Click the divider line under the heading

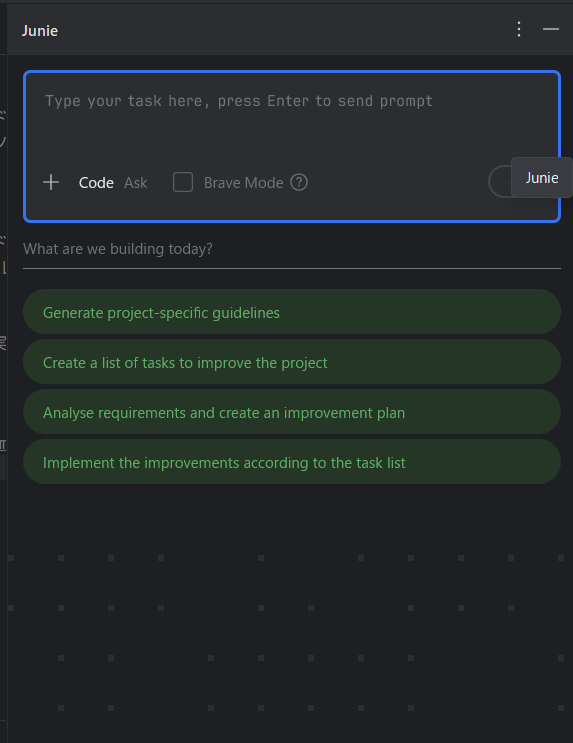[x=292, y=268]
